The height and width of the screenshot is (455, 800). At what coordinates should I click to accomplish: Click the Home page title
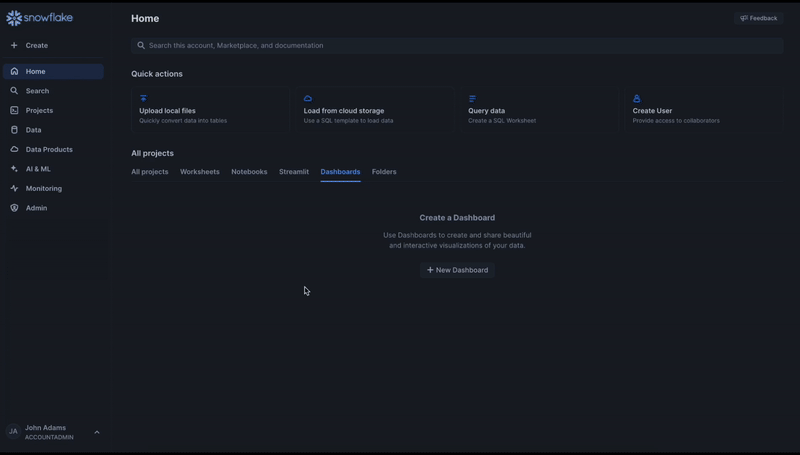(145, 18)
